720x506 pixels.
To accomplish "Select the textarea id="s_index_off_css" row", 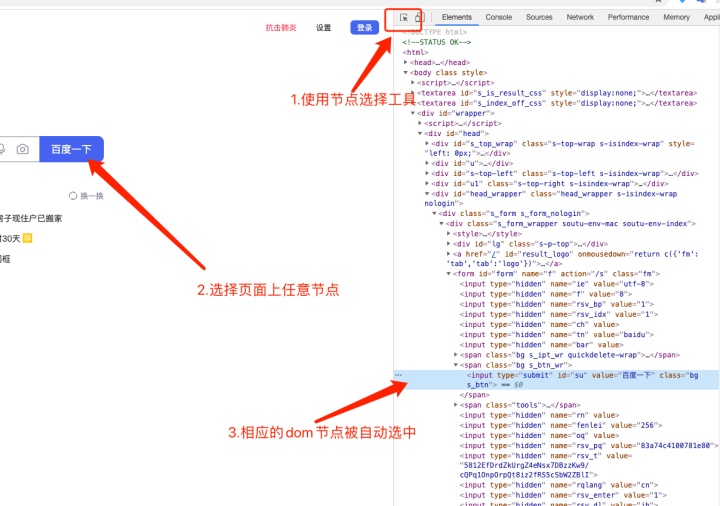I will coord(557,103).
